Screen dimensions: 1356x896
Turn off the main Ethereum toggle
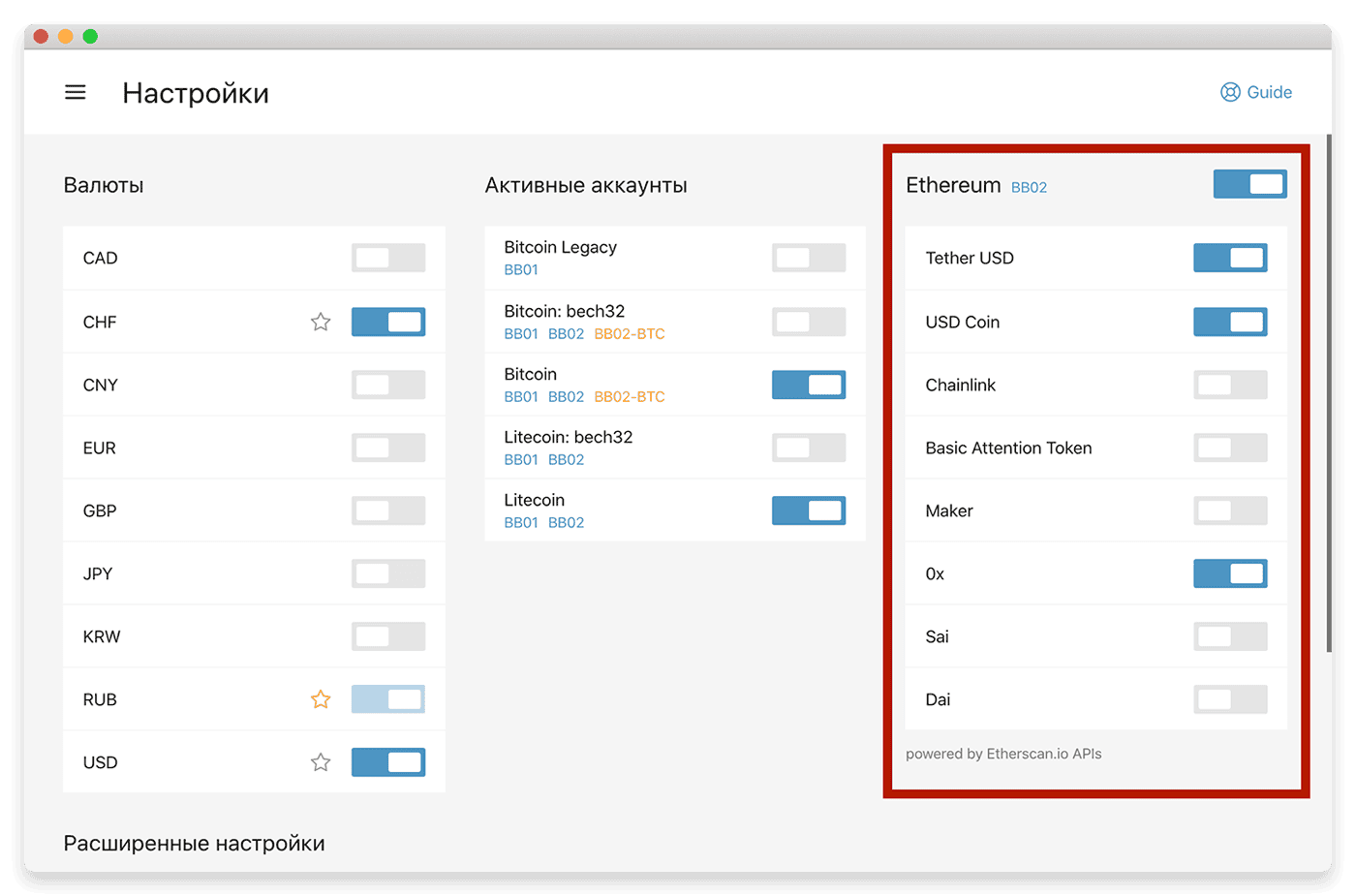point(1250,184)
